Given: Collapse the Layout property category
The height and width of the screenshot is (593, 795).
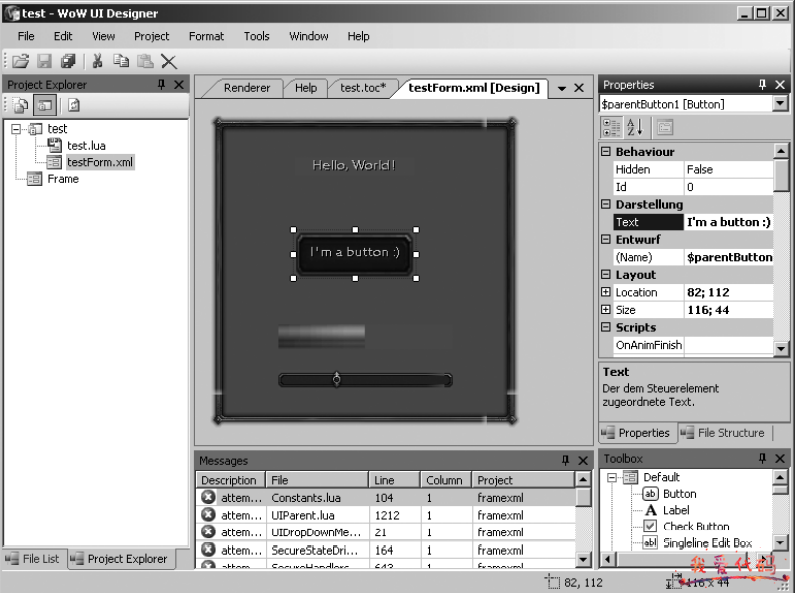Looking at the screenshot, I should coord(606,274).
